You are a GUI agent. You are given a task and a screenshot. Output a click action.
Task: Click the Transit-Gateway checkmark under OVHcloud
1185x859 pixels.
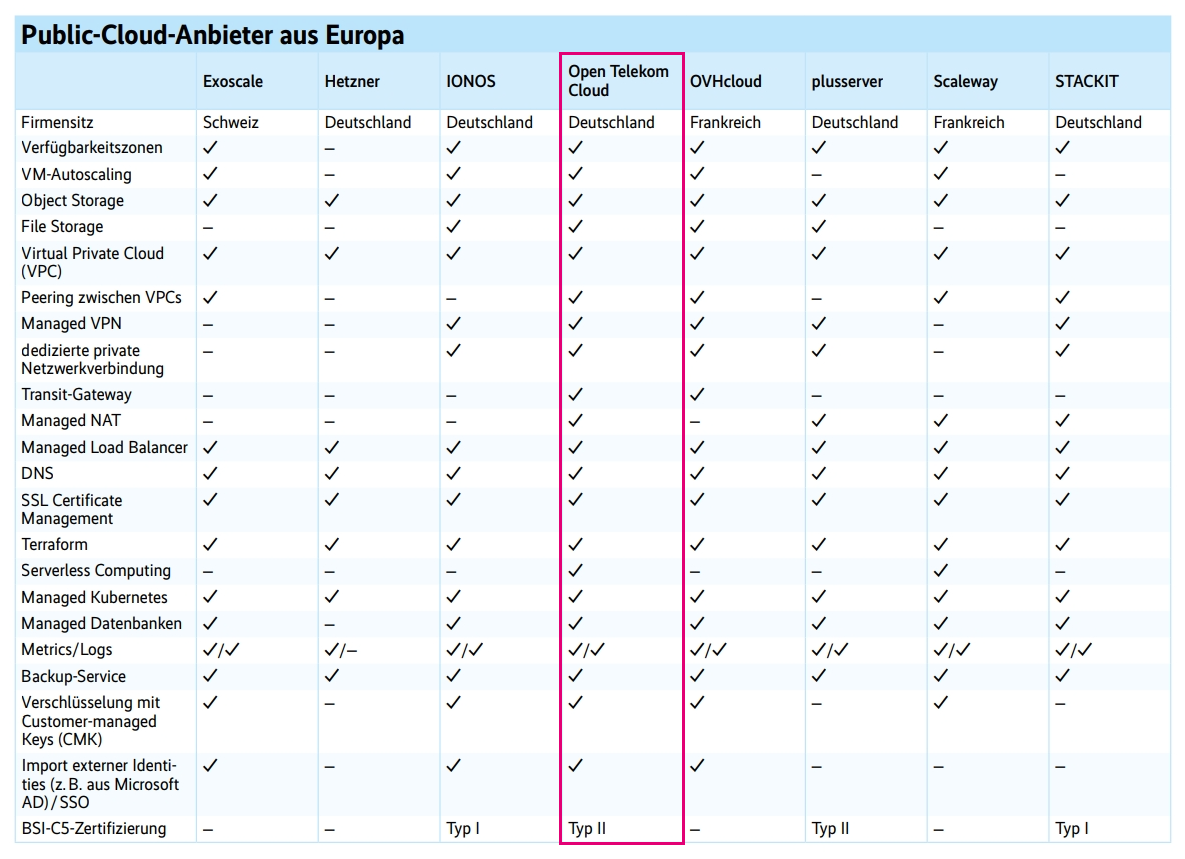click(x=697, y=395)
